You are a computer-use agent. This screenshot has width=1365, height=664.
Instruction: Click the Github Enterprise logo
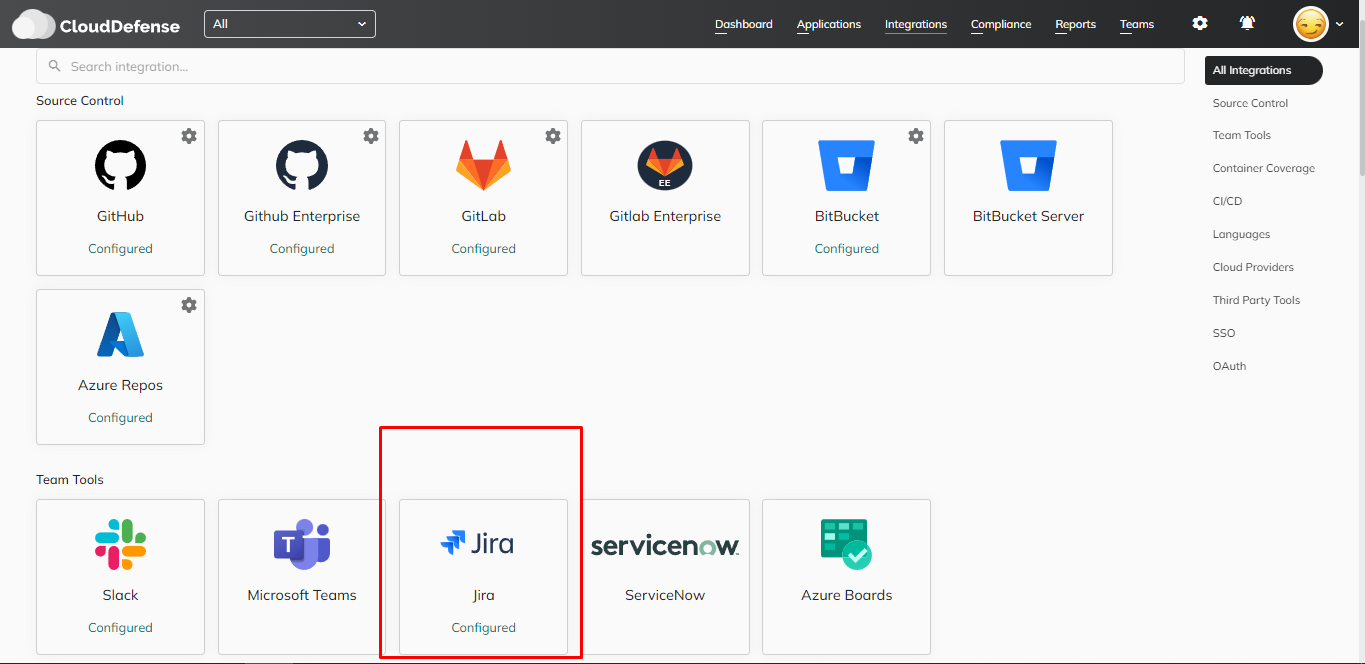click(302, 165)
